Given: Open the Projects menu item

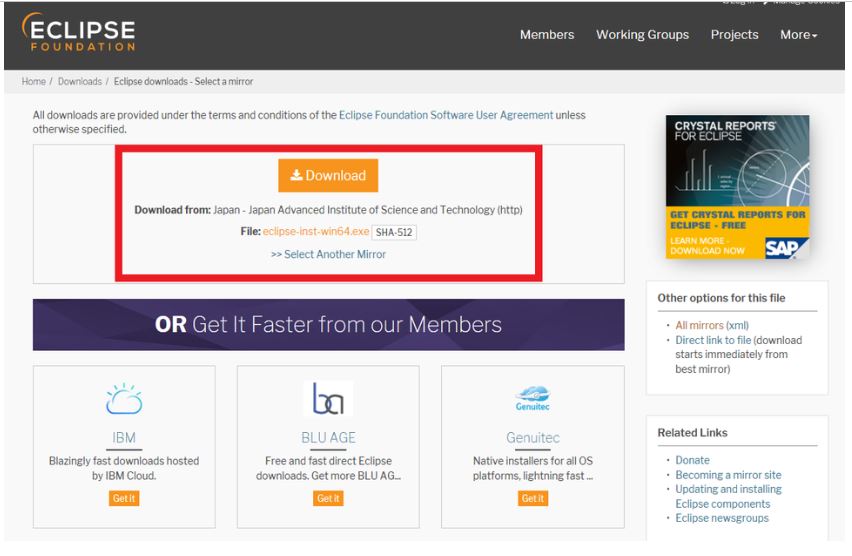Looking at the screenshot, I should click(x=734, y=35).
